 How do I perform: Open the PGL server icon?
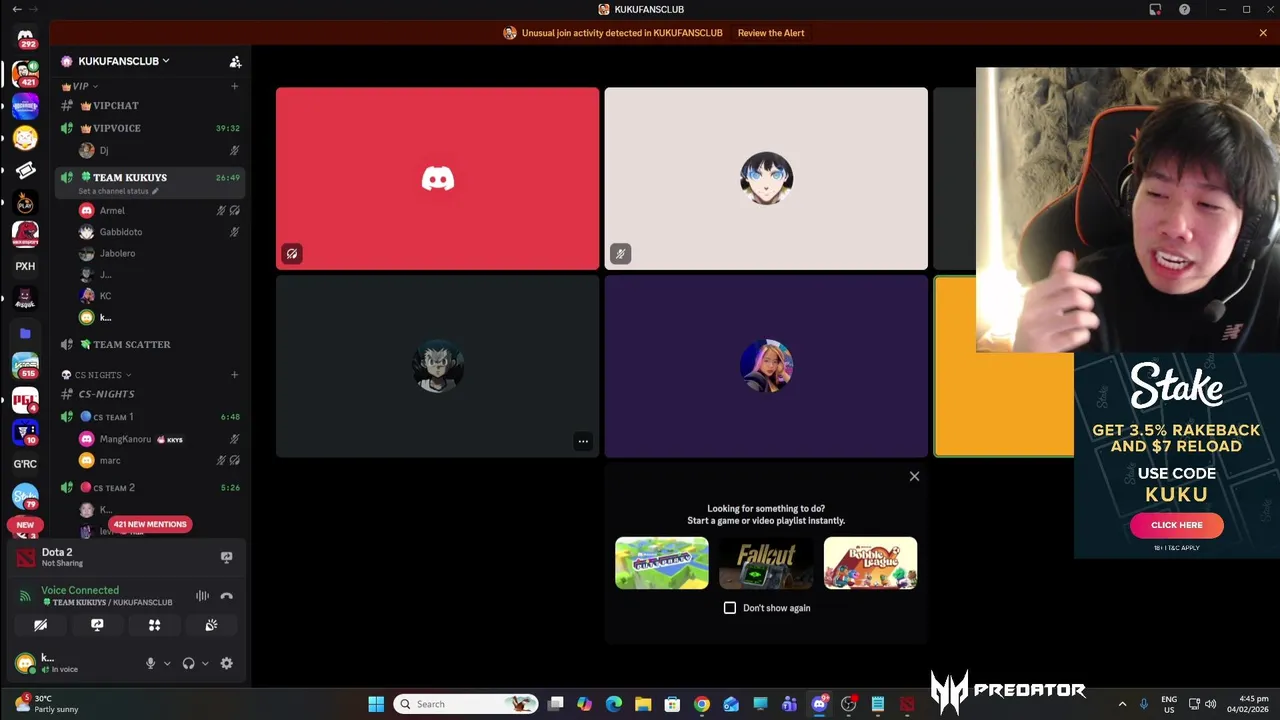(x=25, y=399)
